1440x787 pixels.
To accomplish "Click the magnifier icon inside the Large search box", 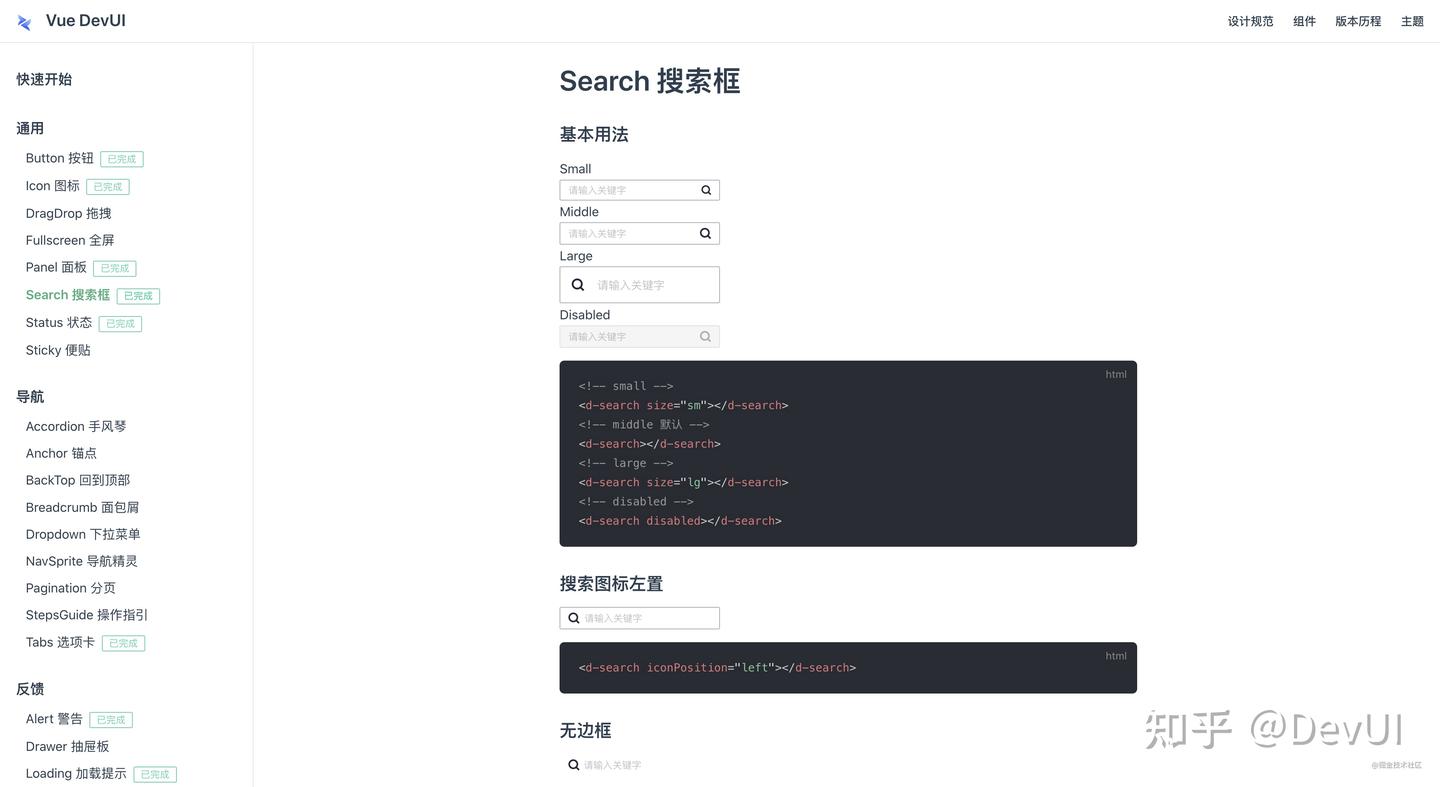I will (x=576, y=283).
